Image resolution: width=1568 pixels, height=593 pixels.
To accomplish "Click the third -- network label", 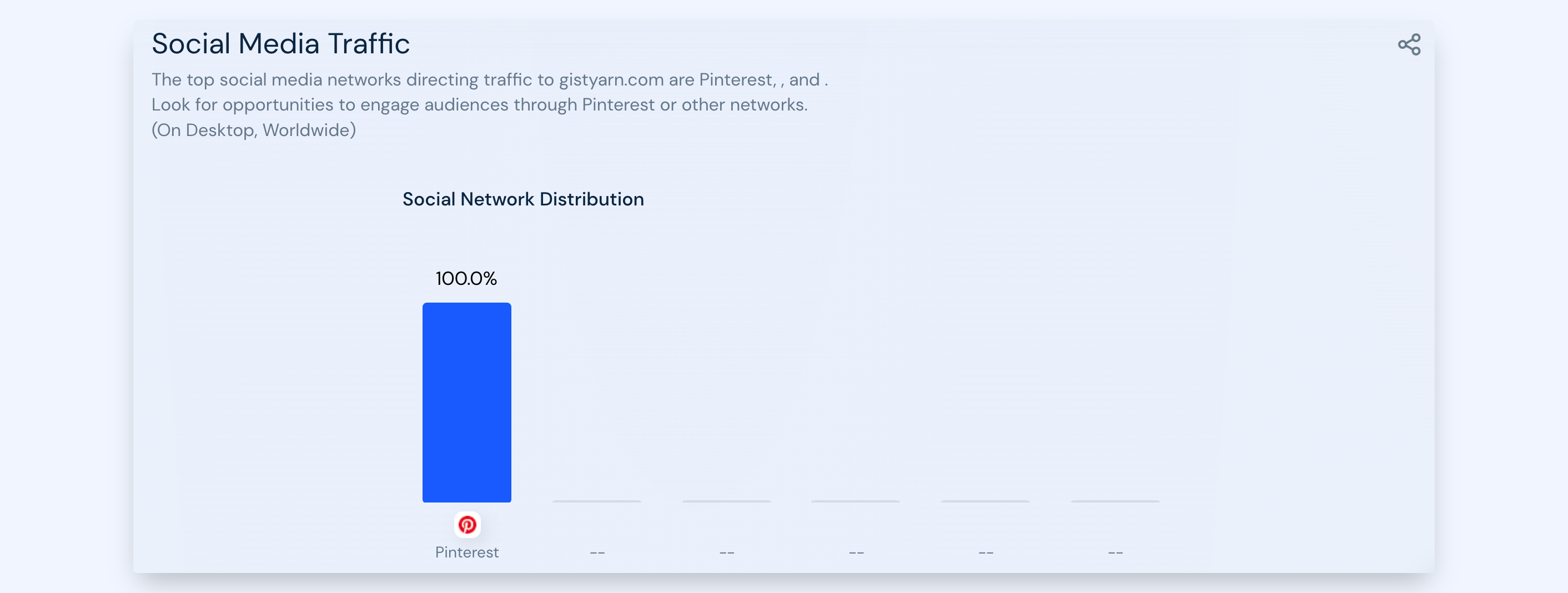I will click(x=856, y=553).
